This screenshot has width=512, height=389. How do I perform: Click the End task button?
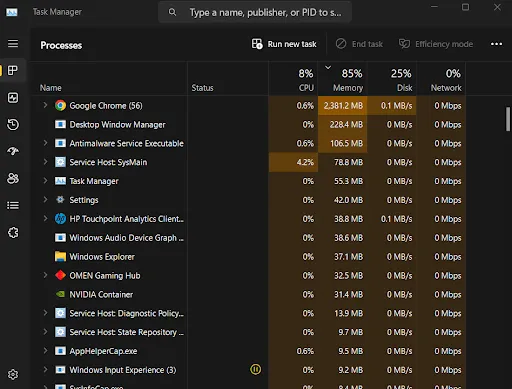coord(359,44)
